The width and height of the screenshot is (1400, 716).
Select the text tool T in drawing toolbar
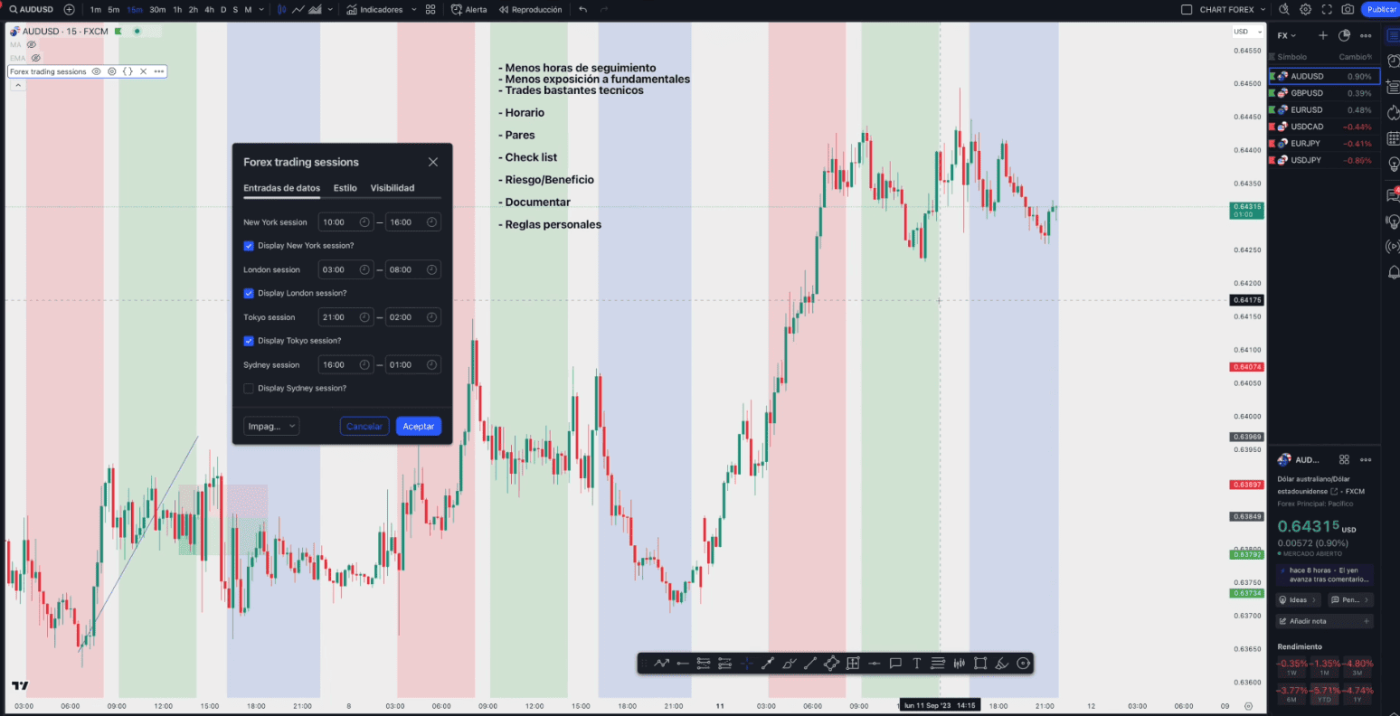[916, 663]
